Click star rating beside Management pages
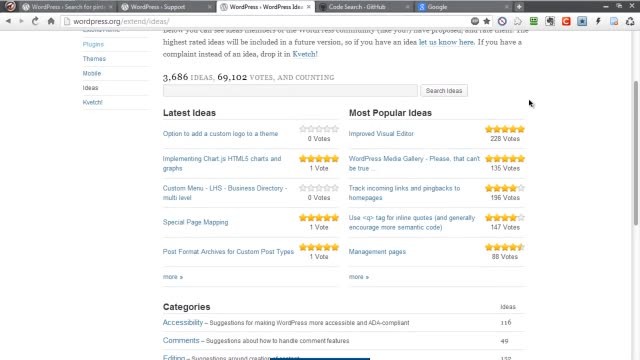Image resolution: width=640 pixels, height=360 pixels. click(x=505, y=247)
